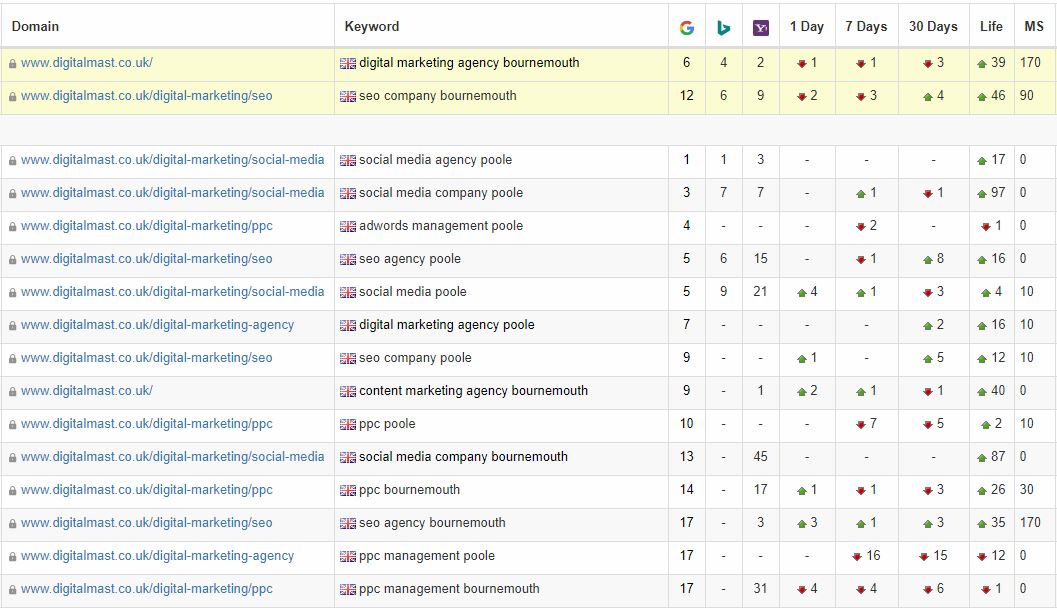This screenshot has height=608, width=1057.
Task: Click the UK flag beside 'social media agency poole'
Action: pos(348,160)
